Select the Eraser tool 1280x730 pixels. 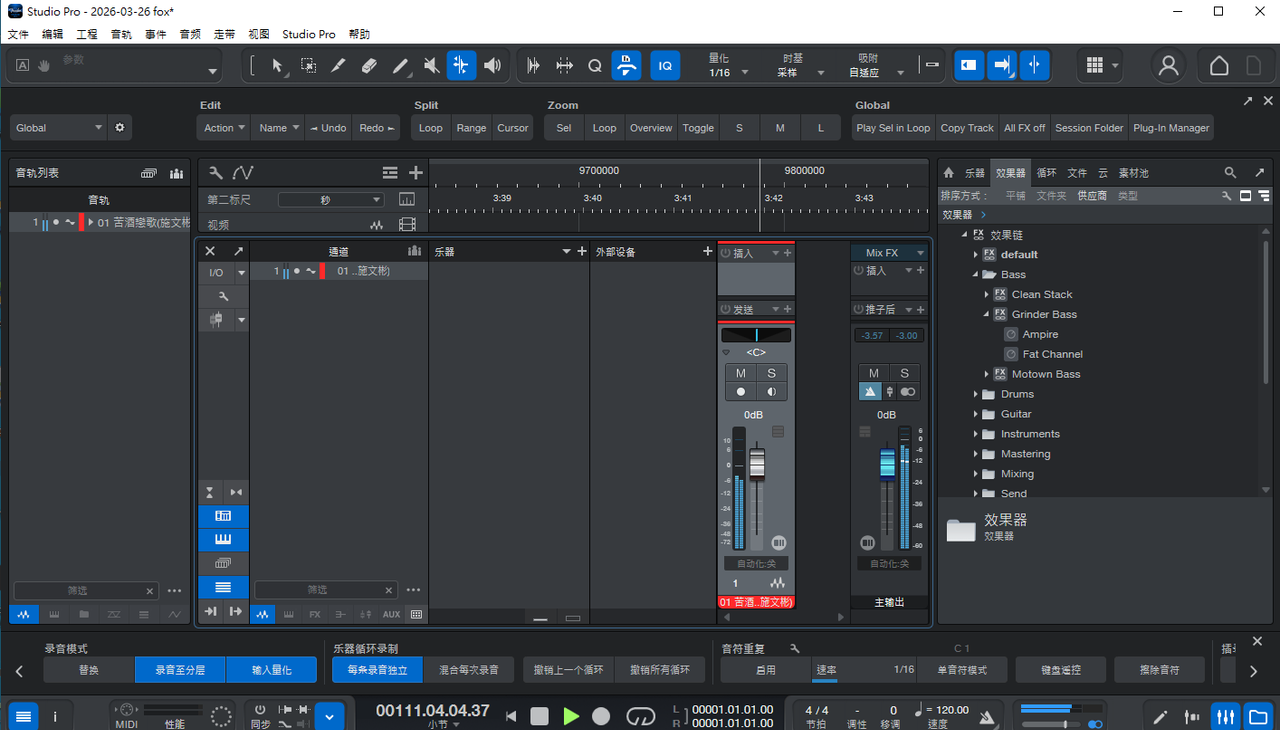coord(369,66)
